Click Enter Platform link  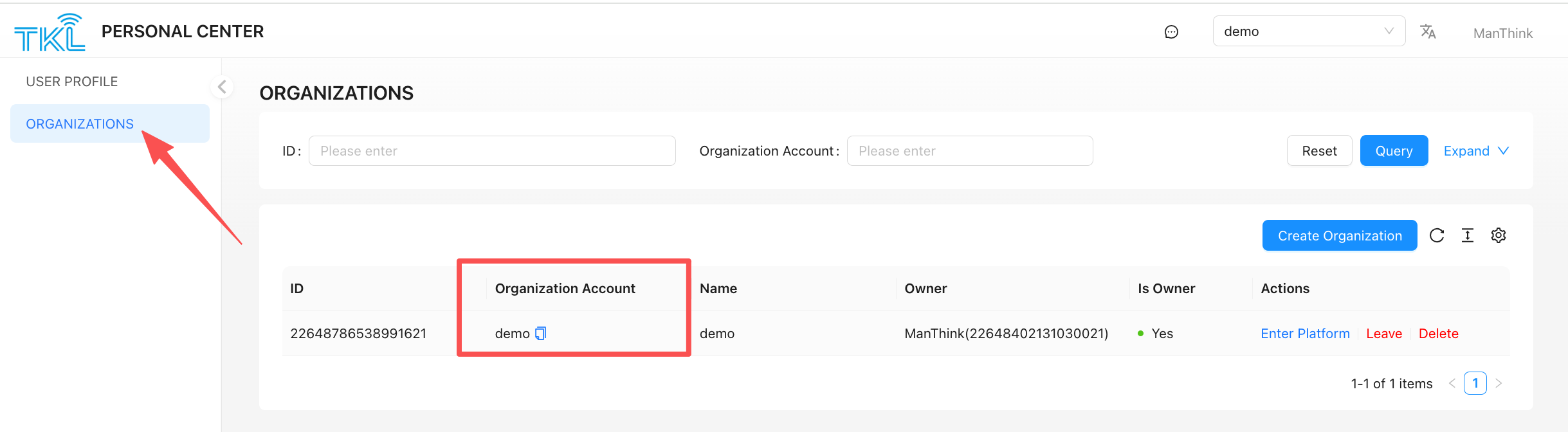point(1305,334)
